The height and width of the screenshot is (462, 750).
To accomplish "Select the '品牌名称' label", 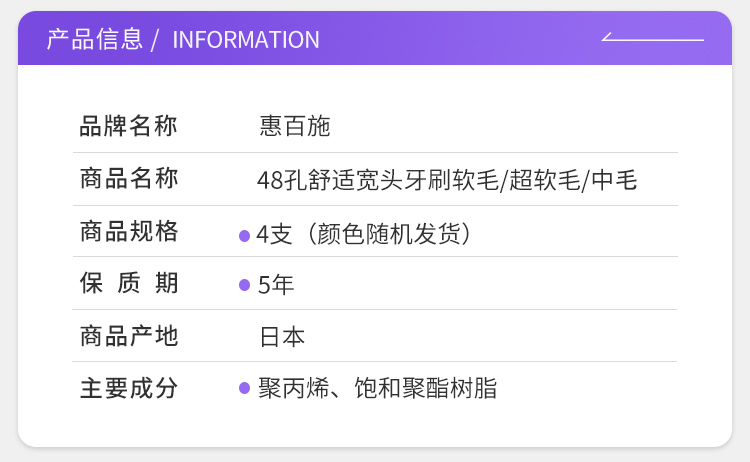I will pos(128,126).
